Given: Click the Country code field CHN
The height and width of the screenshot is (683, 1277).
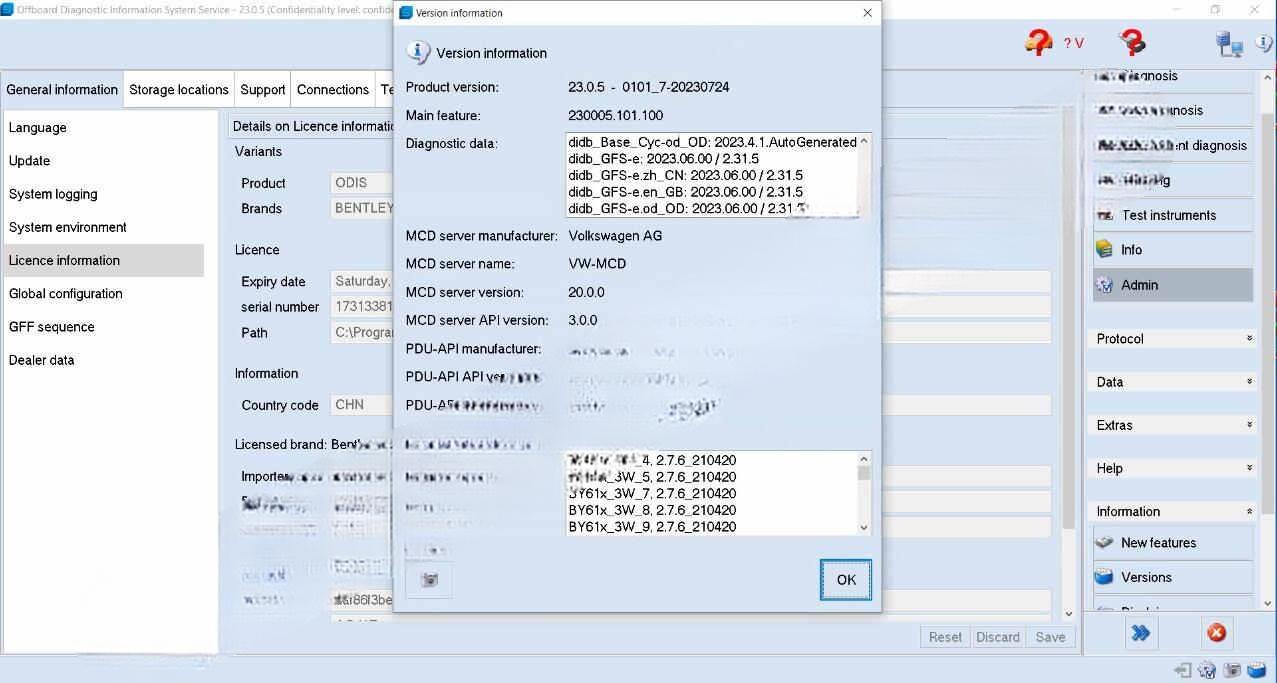Looking at the screenshot, I should tap(362, 405).
